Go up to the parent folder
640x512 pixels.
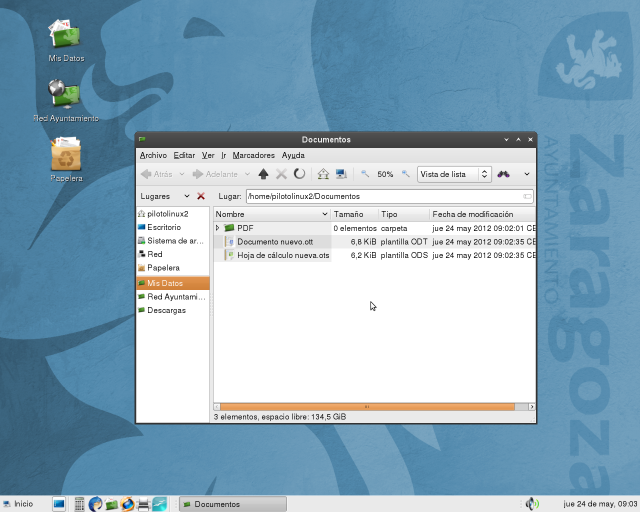[x=263, y=174]
